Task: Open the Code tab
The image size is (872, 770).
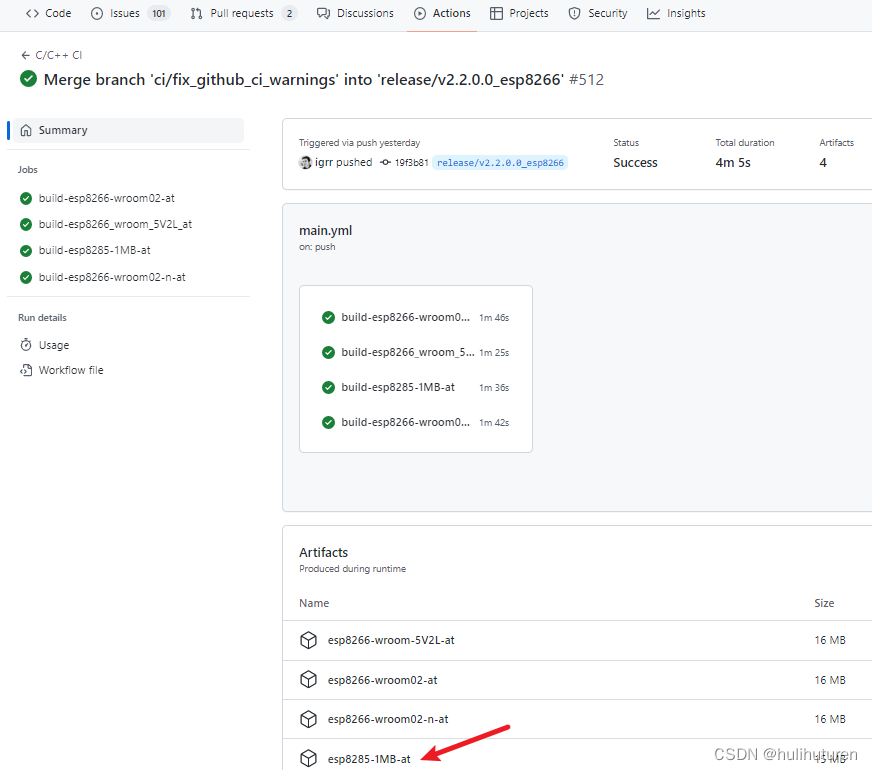Action: 48,13
